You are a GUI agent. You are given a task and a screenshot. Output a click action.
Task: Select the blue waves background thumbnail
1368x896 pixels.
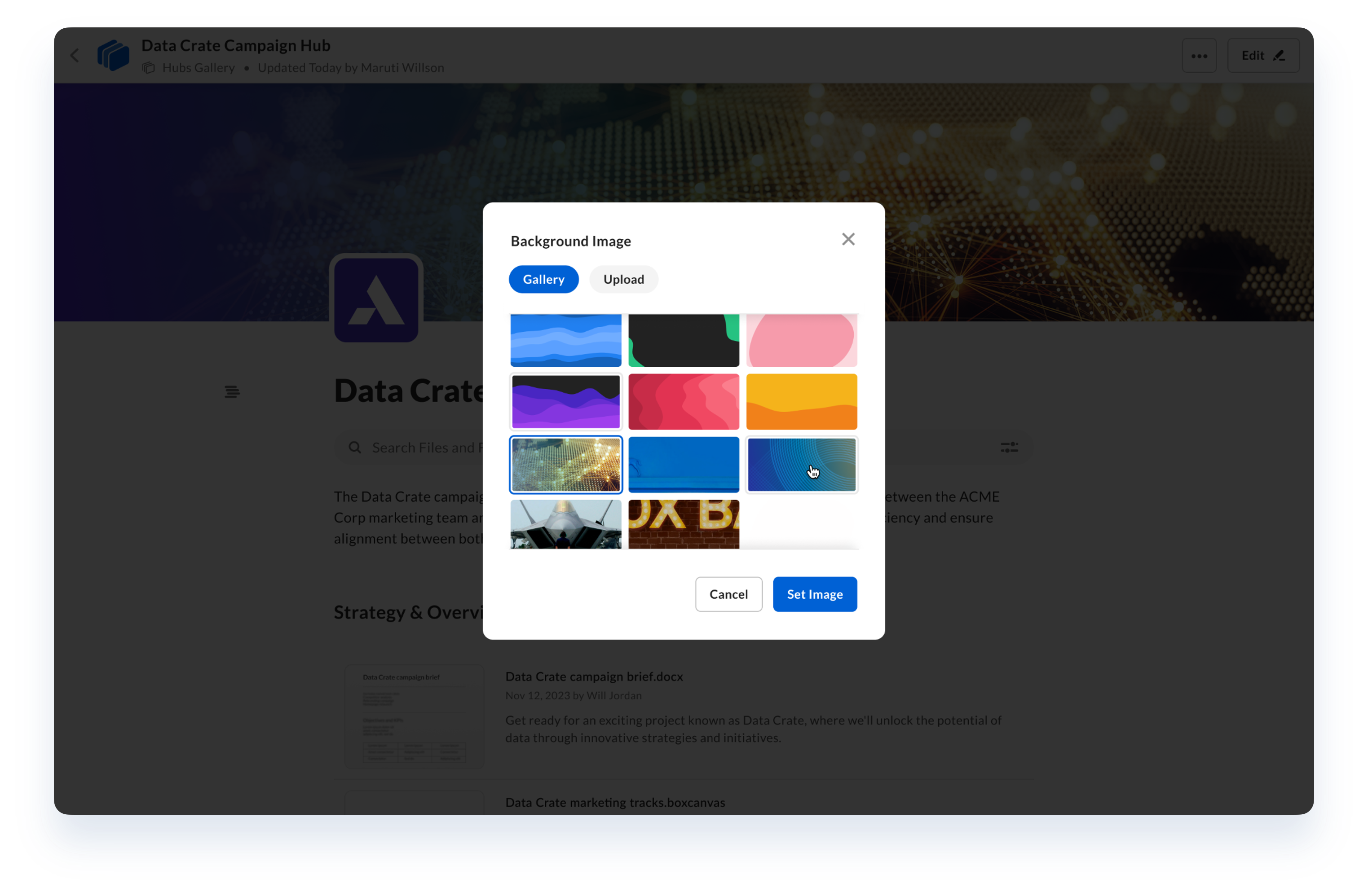click(565, 340)
